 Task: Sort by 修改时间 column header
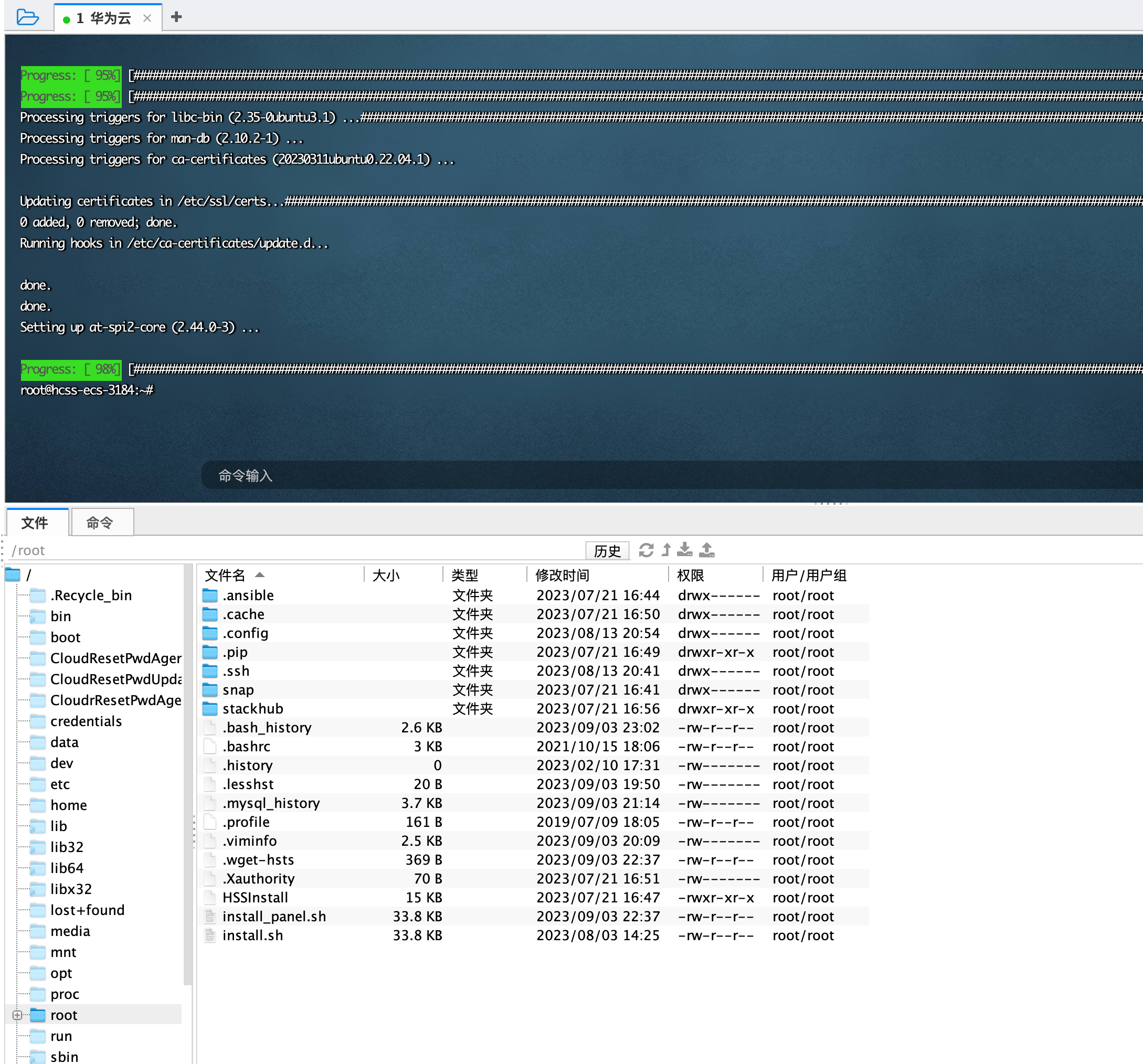click(562, 575)
